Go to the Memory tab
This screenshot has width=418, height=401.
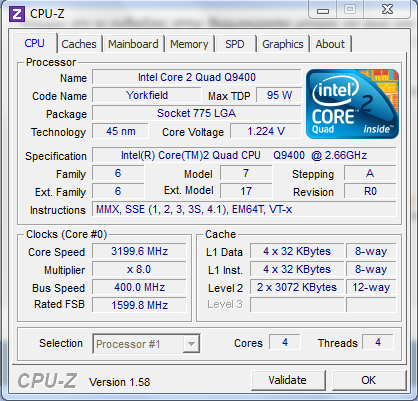pyautogui.click(x=189, y=44)
